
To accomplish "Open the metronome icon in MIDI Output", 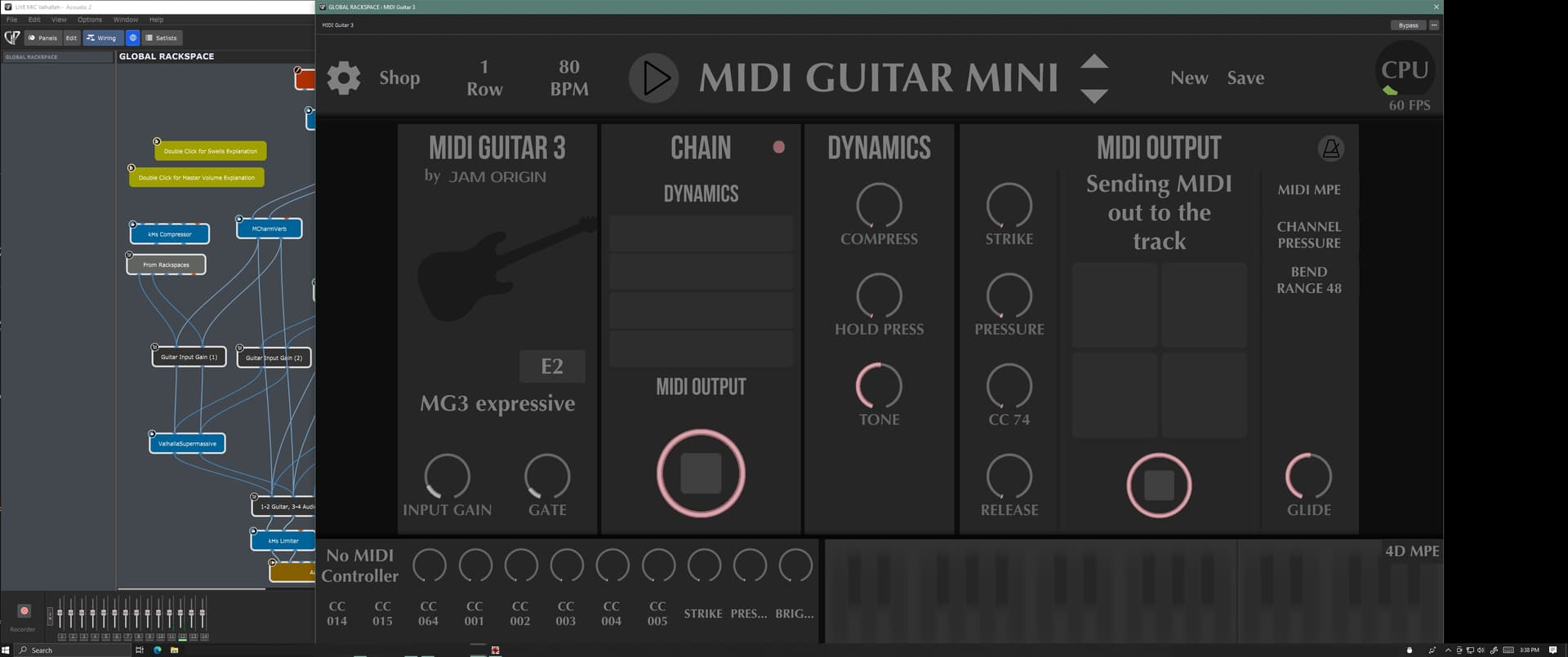I will [1331, 149].
